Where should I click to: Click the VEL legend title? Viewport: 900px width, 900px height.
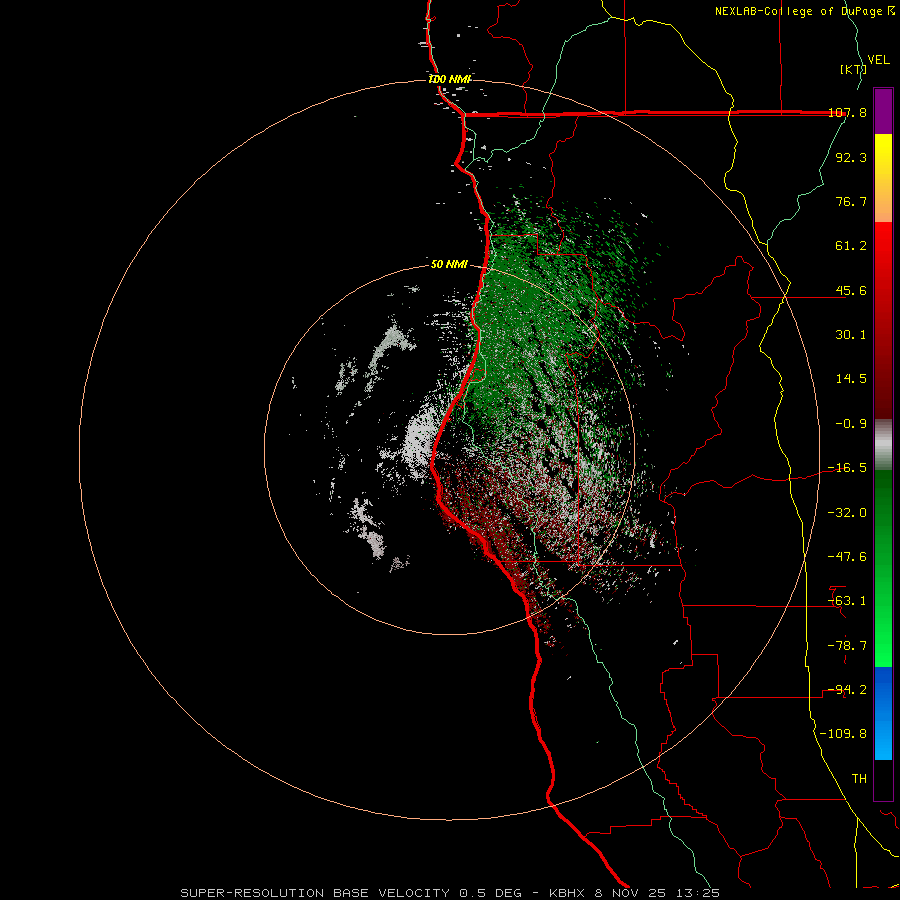(x=878, y=60)
